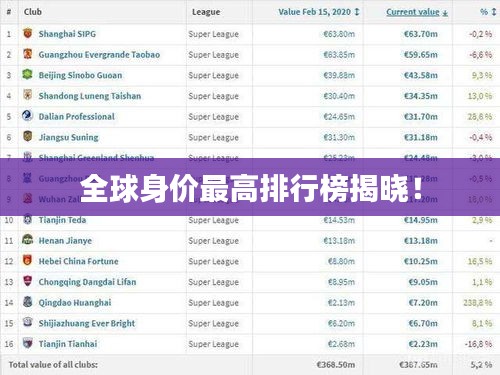
Task: Select the €24.65m February value cell
Action: point(339,117)
